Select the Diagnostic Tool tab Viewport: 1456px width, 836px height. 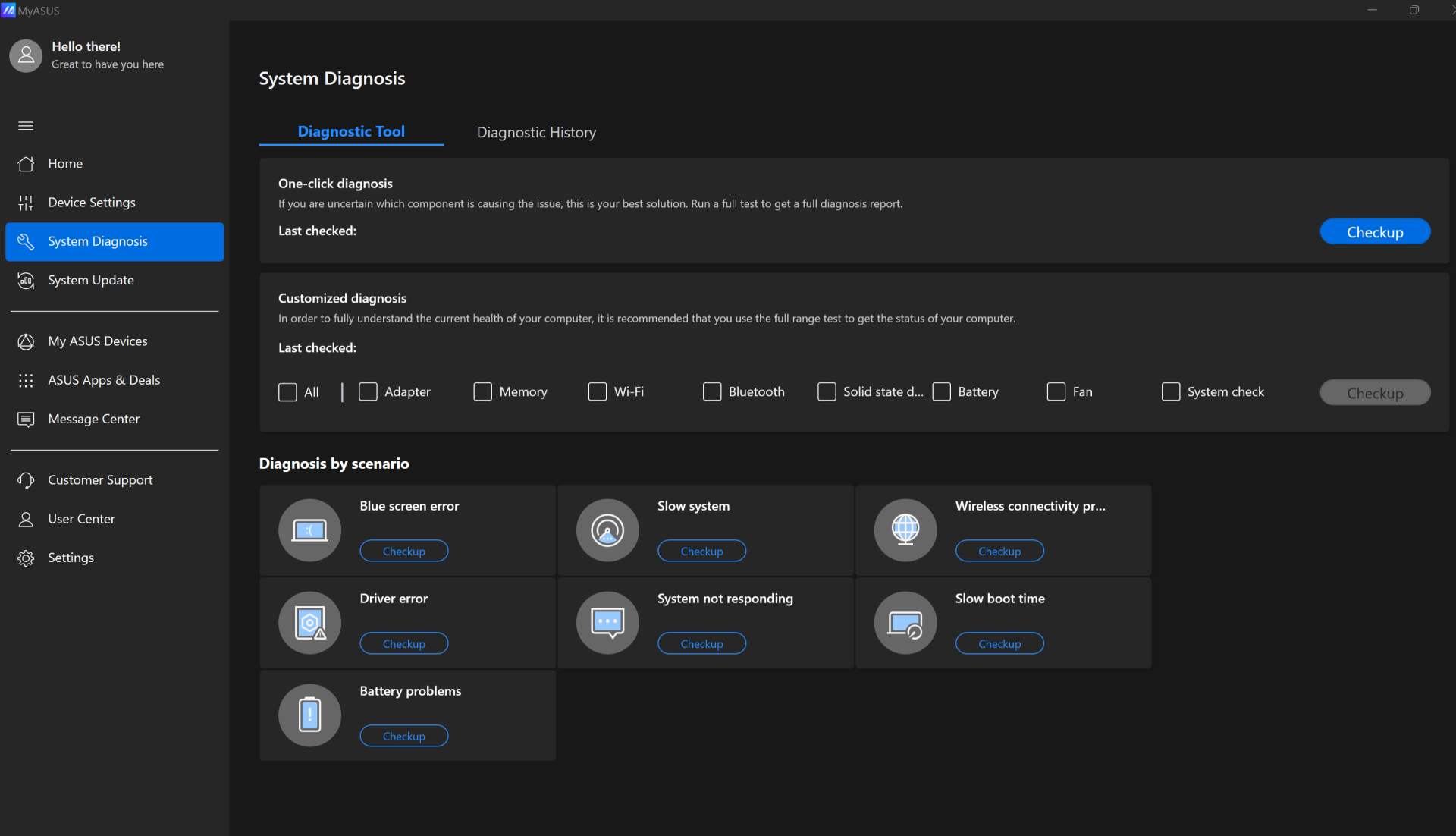[351, 131]
